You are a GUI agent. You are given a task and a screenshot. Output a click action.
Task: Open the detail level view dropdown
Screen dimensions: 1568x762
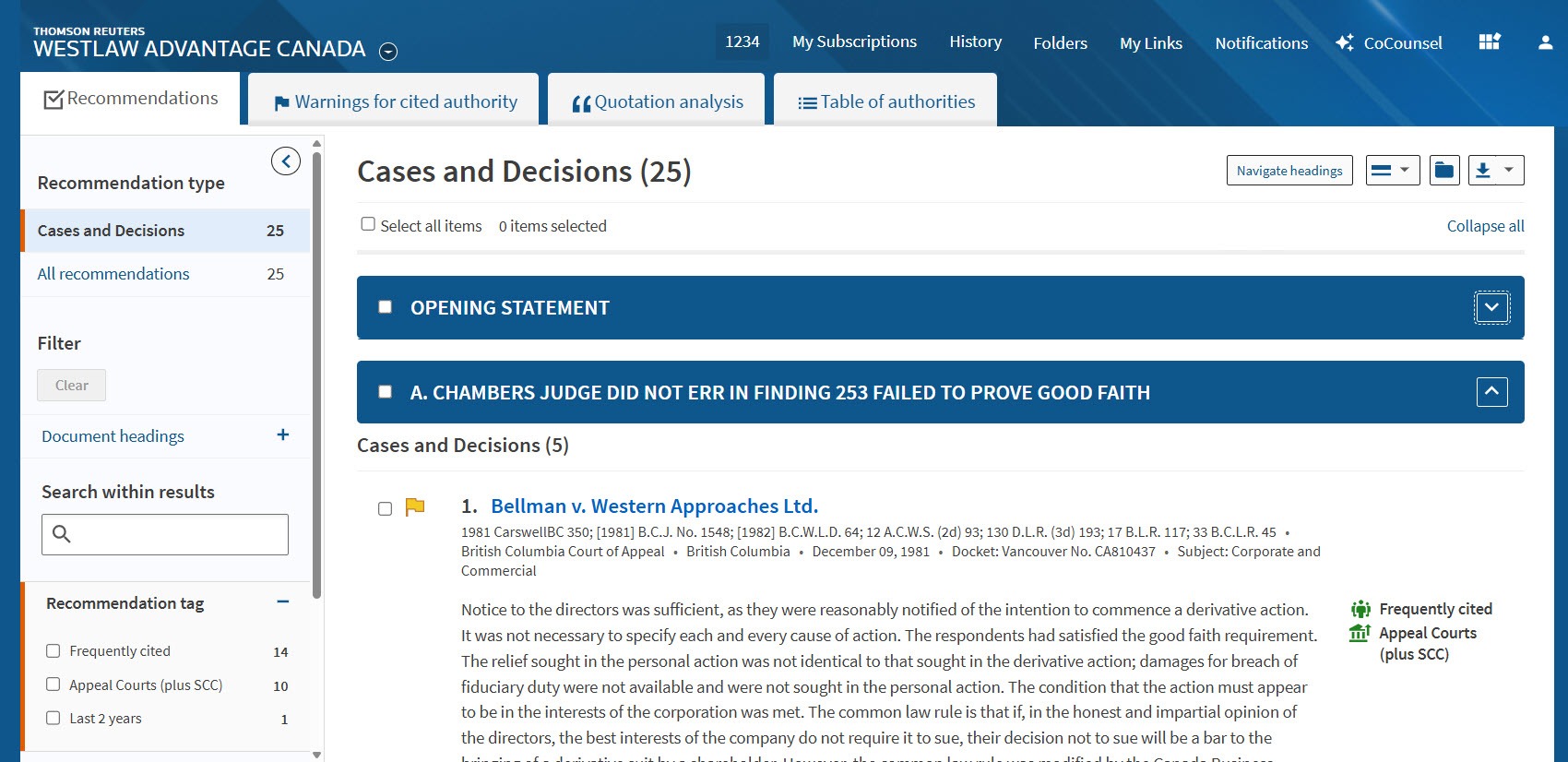tap(1393, 171)
